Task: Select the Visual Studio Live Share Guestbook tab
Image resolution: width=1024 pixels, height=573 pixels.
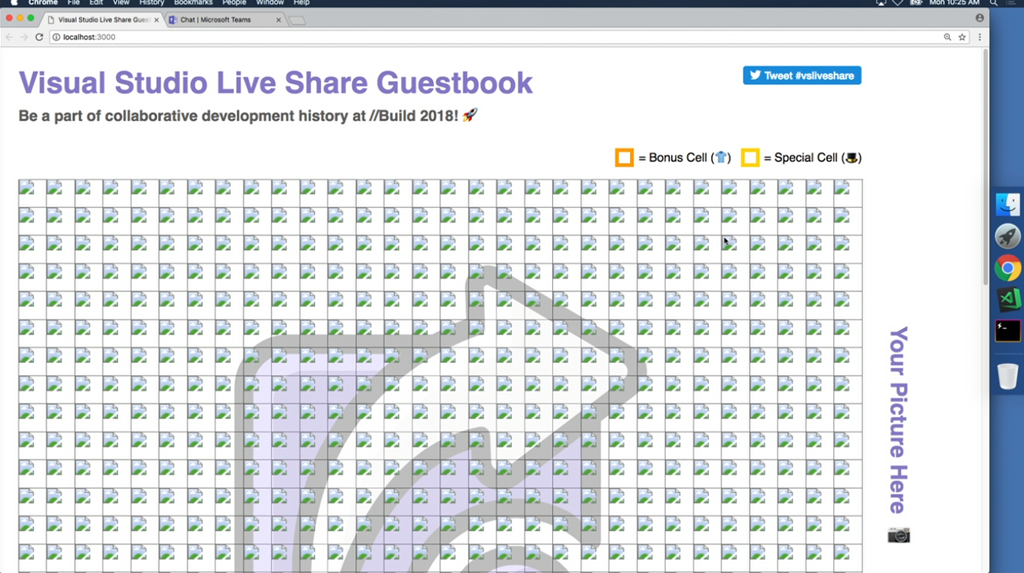Action: tap(103, 20)
